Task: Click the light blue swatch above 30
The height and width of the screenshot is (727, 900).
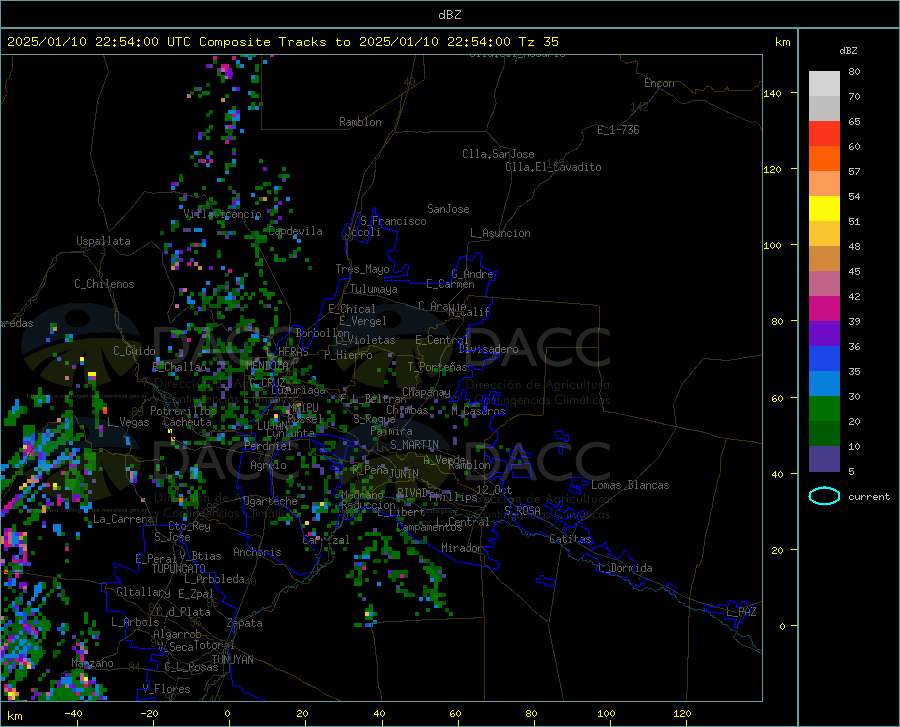Action: pyautogui.click(x=824, y=384)
